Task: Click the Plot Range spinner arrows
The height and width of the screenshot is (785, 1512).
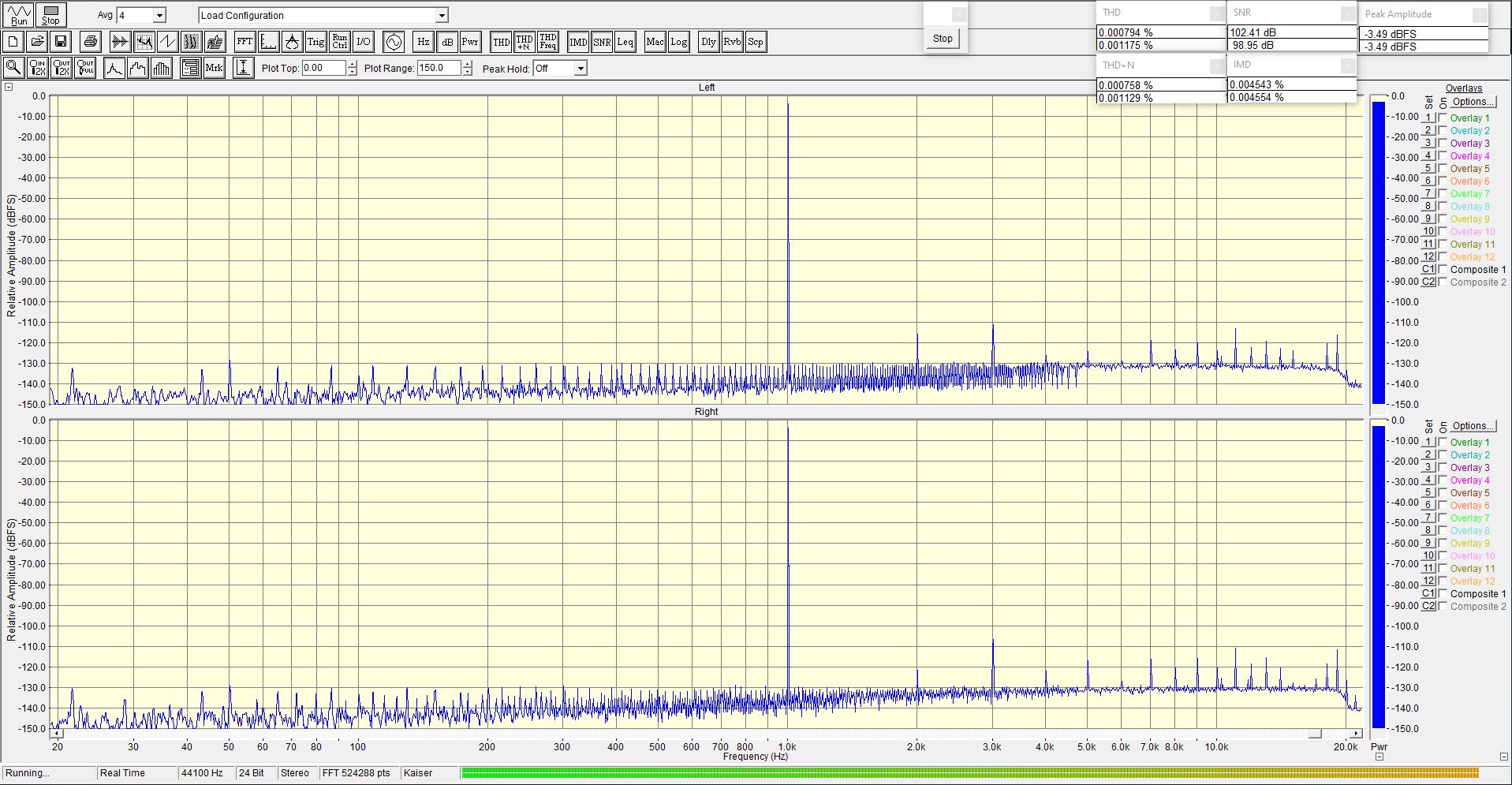Action: pos(467,69)
